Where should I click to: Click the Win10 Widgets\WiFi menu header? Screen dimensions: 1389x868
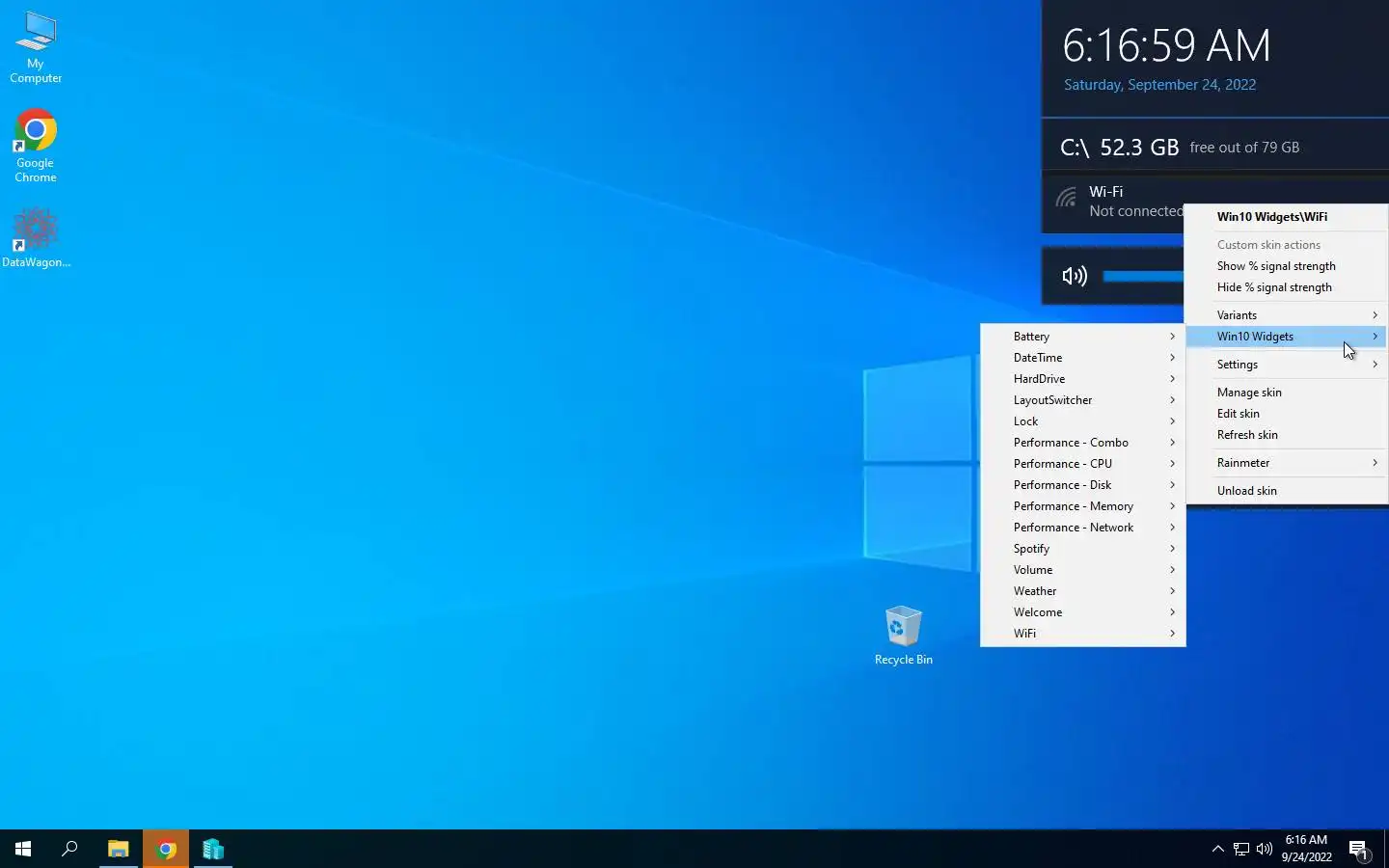coord(1287,217)
